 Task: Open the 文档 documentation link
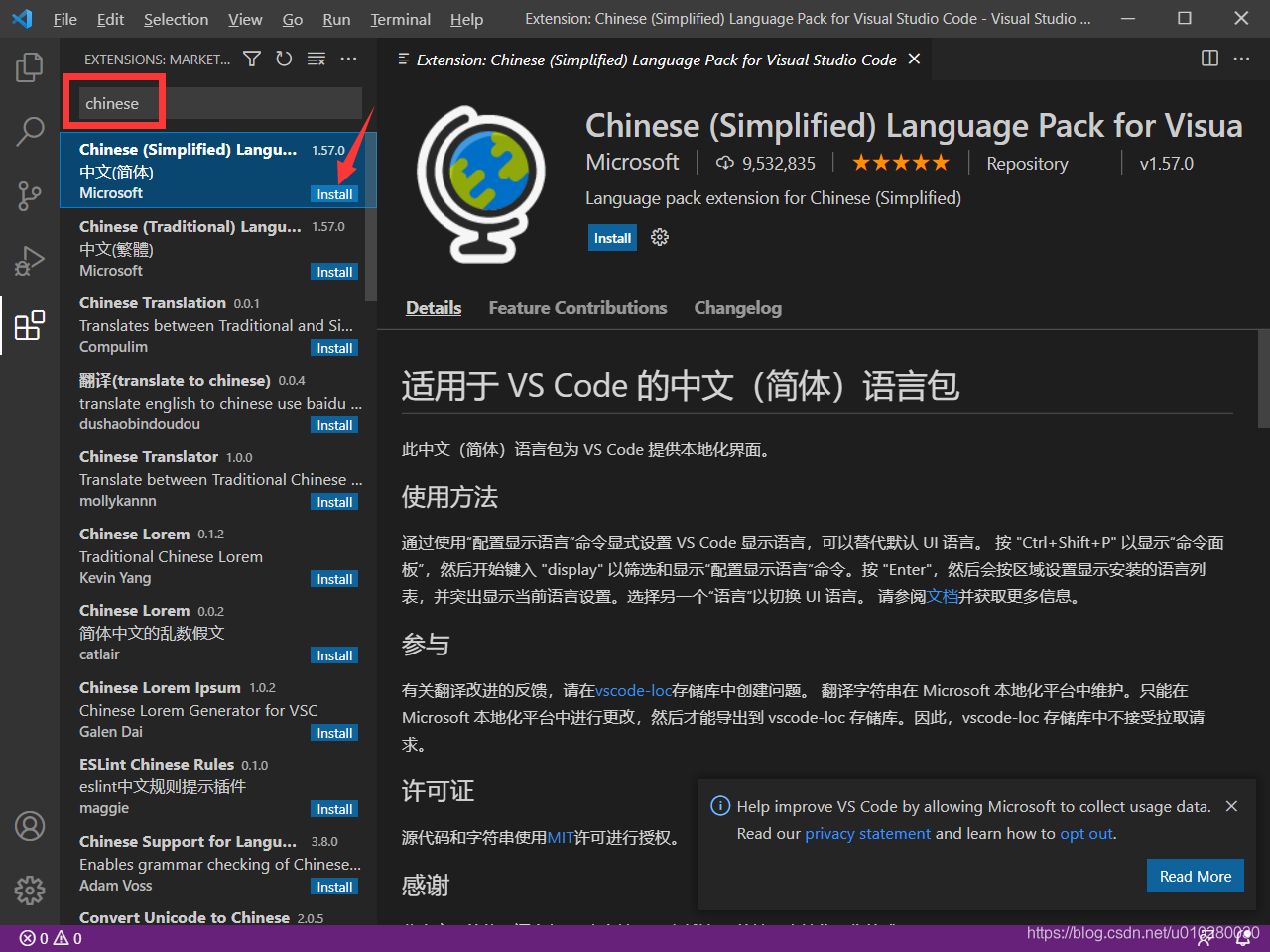[943, 596]
